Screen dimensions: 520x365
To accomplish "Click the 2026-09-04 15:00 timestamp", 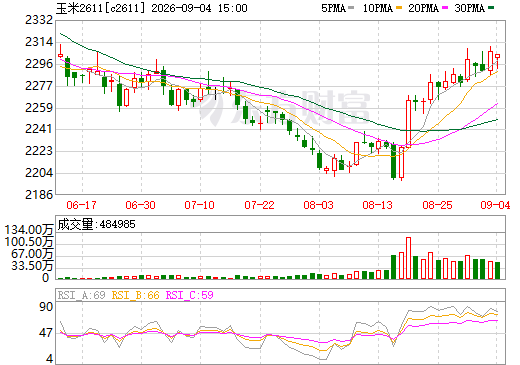I will (199, 8).
